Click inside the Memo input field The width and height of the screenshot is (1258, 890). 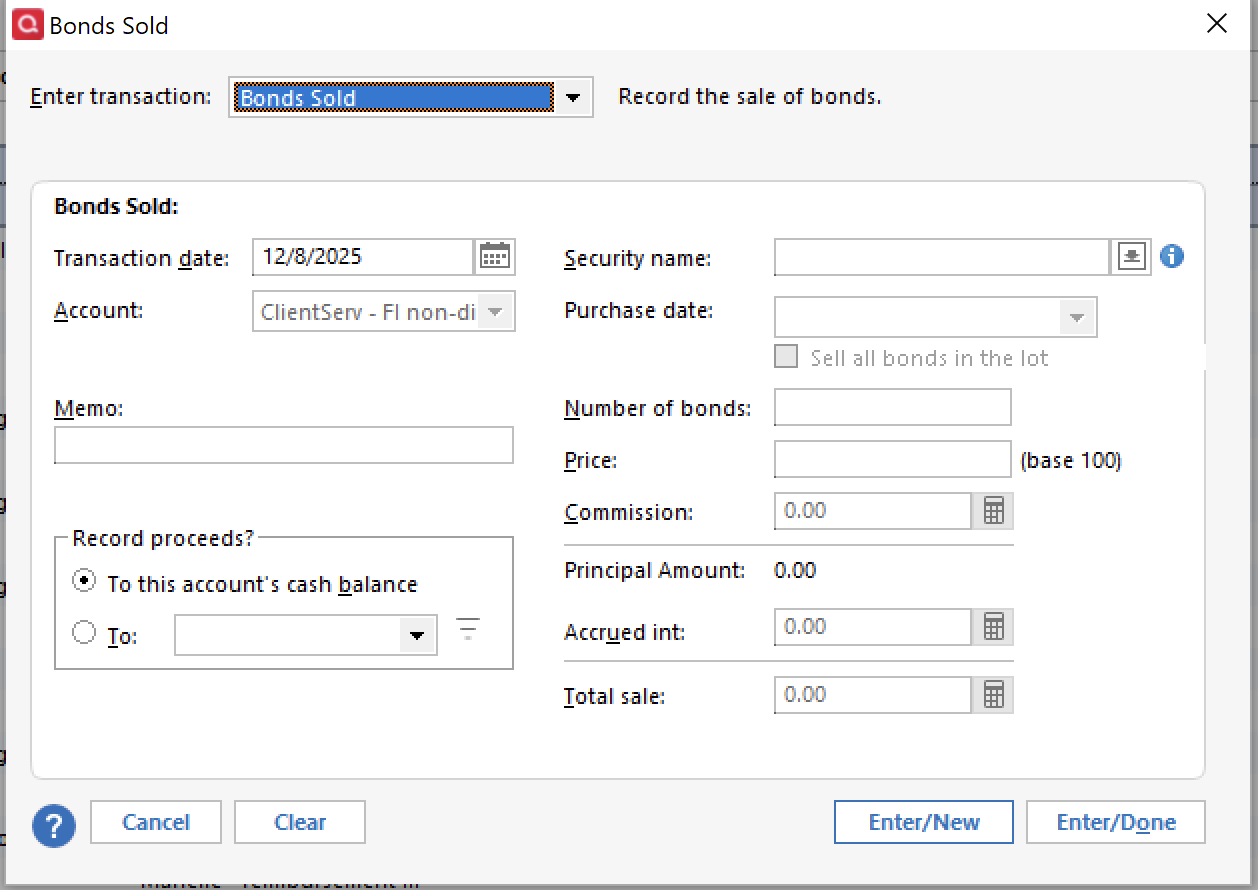point(283,445)
